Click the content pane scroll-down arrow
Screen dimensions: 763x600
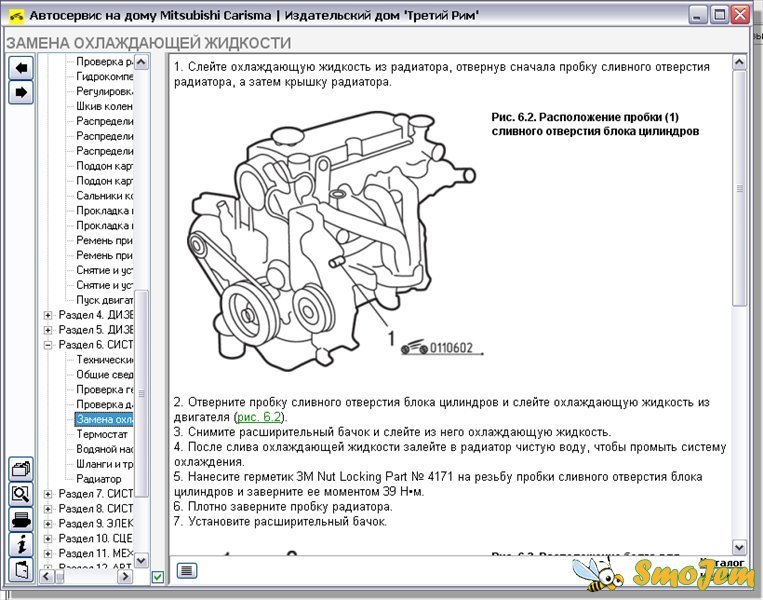tap(739, 547)
